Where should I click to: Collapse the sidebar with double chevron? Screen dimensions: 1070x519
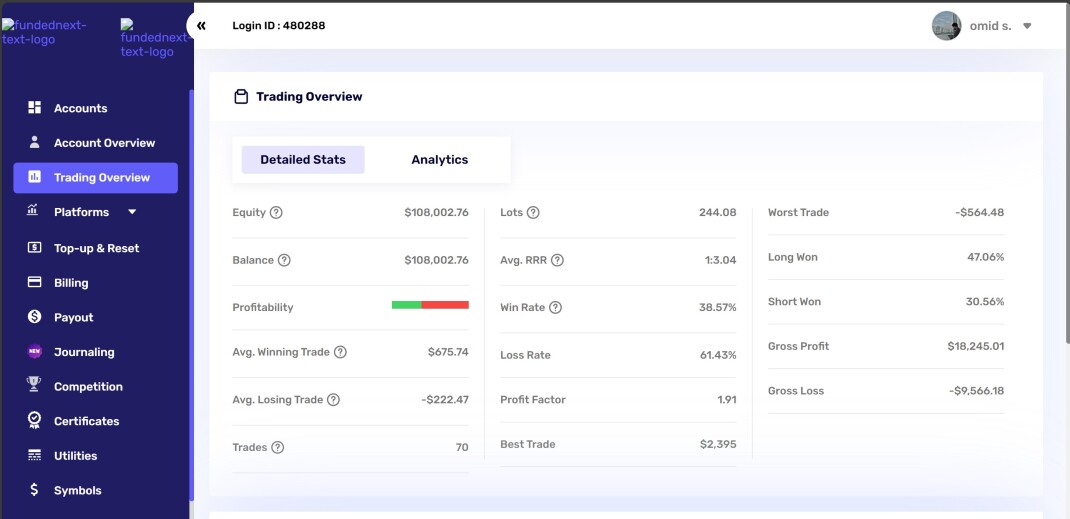[201, 26]
